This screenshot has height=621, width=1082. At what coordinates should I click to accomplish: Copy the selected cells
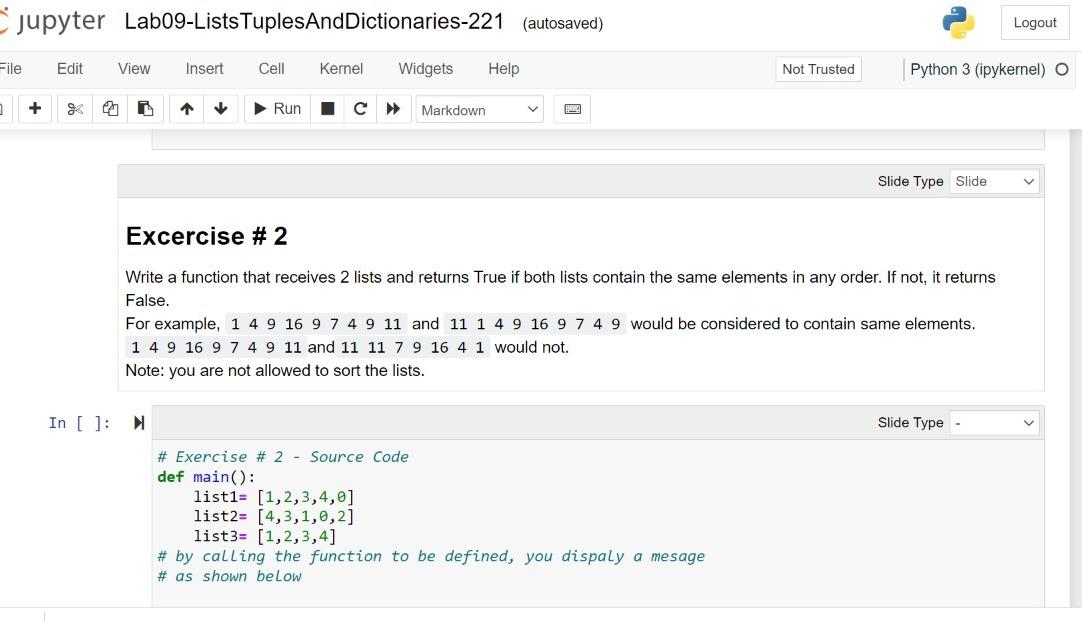click(110, 109)
